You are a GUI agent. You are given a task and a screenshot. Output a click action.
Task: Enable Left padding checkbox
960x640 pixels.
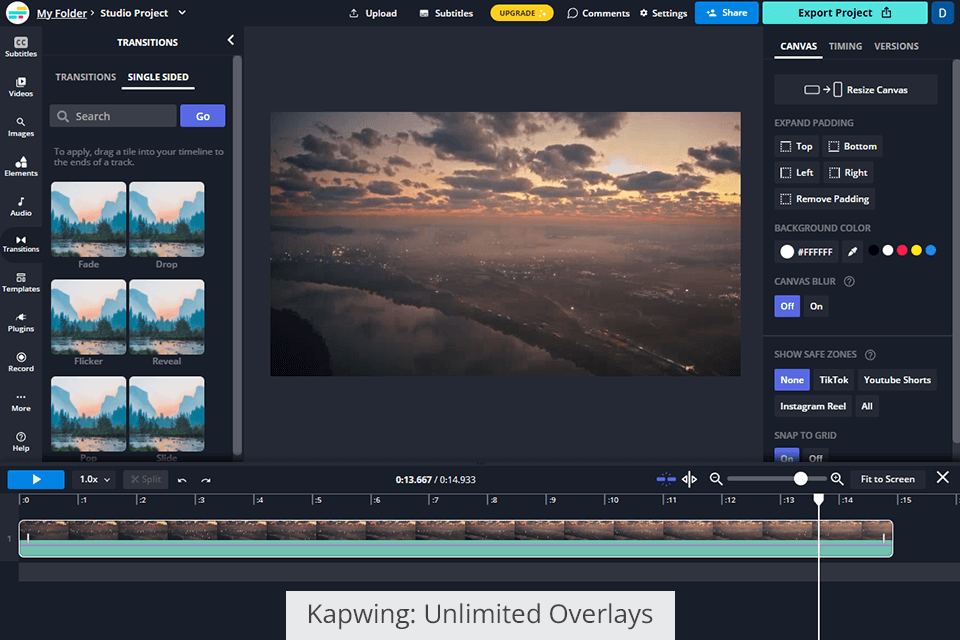[797, 173]
